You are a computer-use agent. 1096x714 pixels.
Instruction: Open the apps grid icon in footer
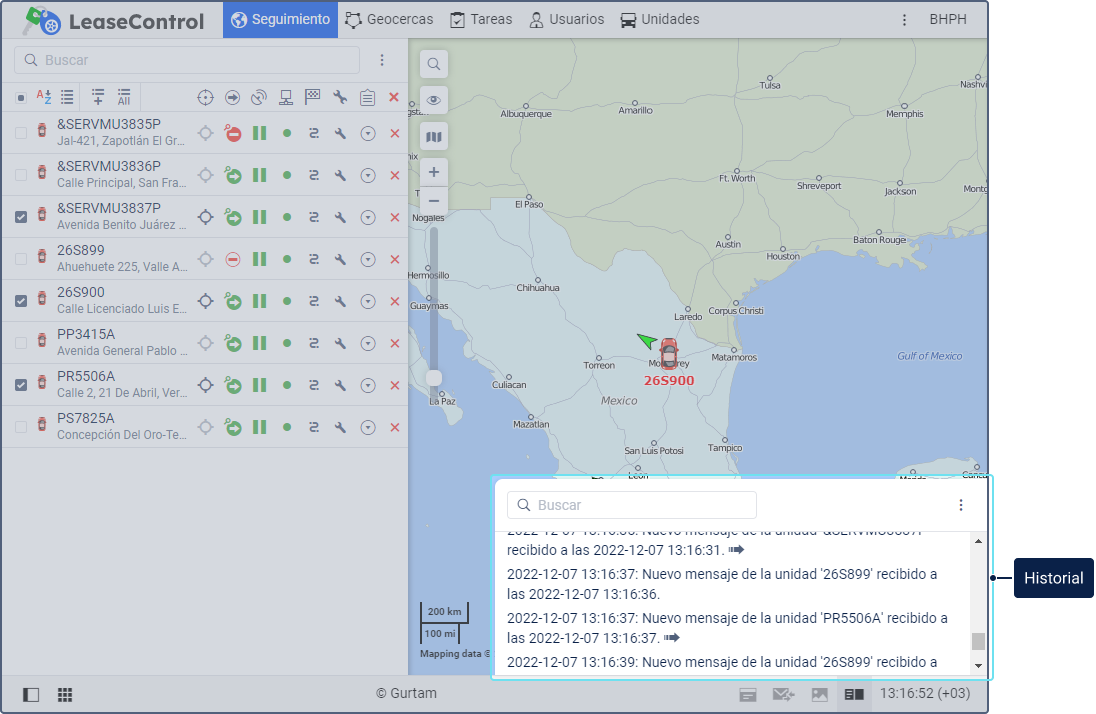click(x=65, y=694)
